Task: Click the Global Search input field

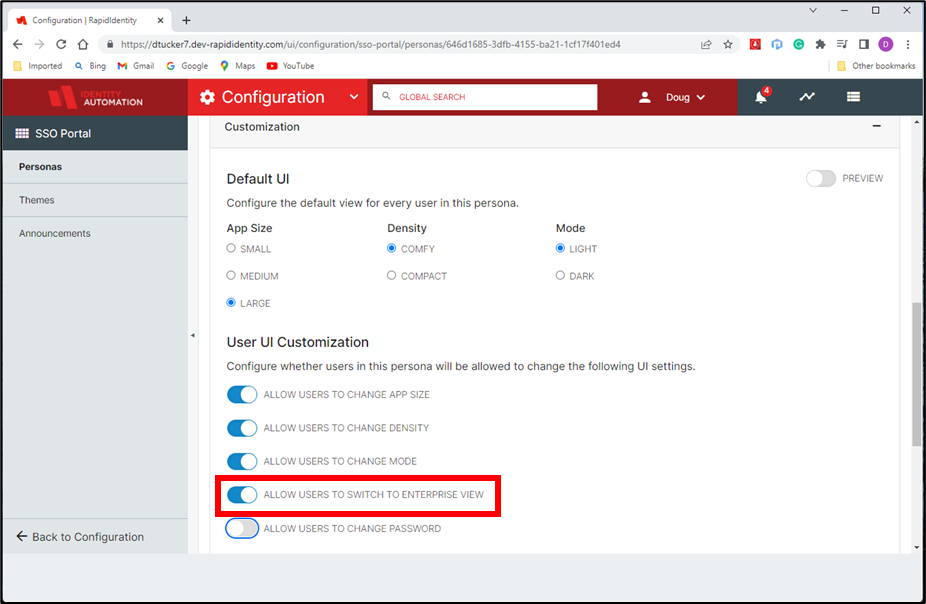Action: [485, 97]
